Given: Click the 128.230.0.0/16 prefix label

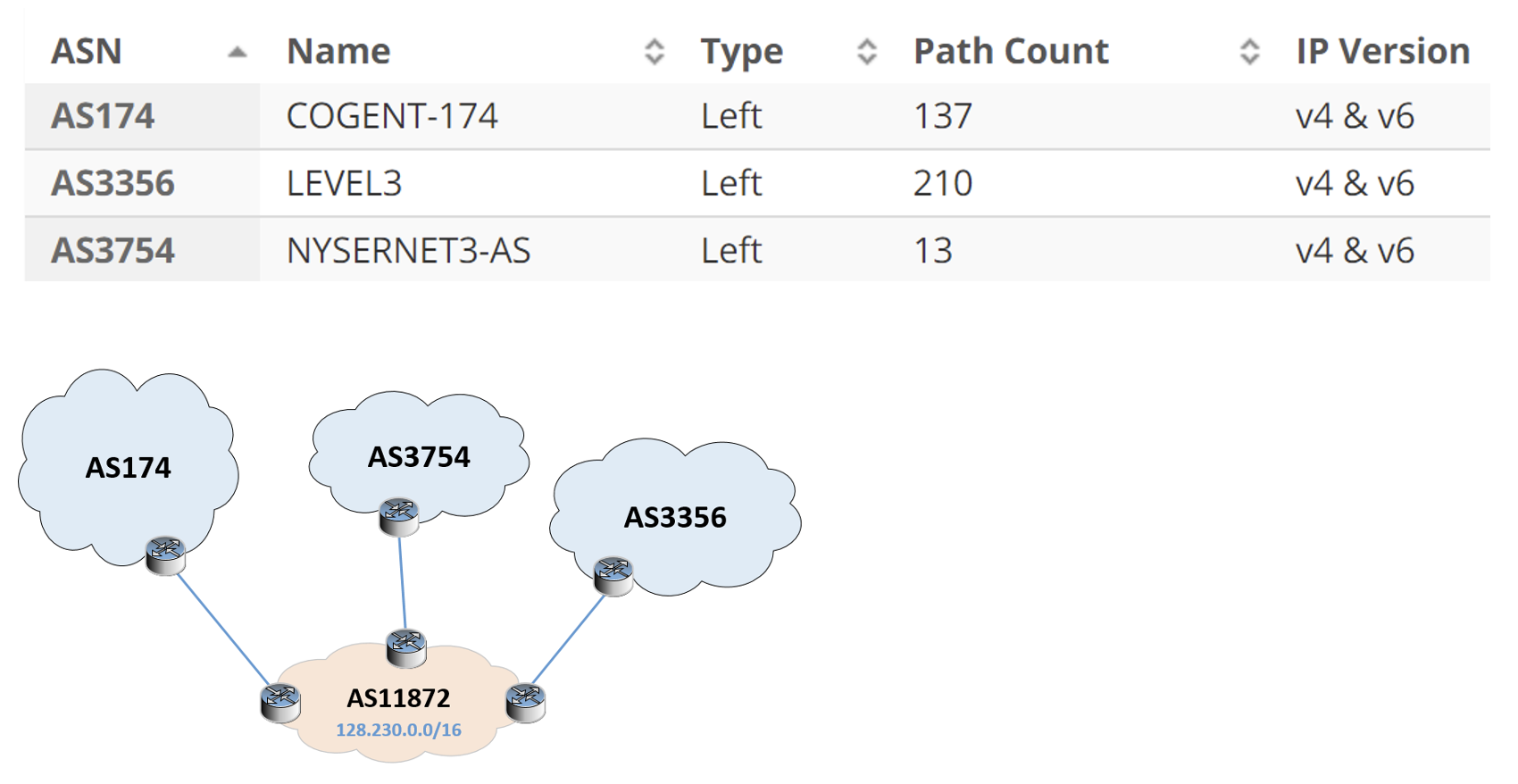Looking at the screenshot, I should tap(398, 730).
